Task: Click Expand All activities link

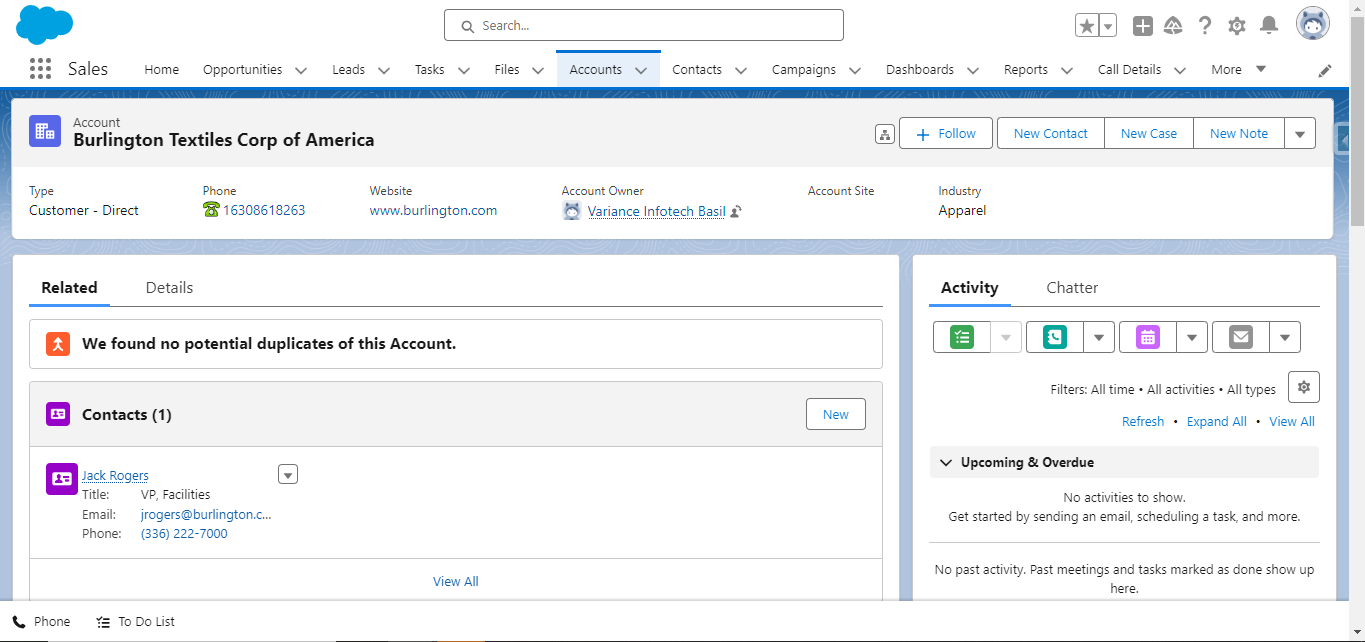Action: click(x=1217, y=421)
